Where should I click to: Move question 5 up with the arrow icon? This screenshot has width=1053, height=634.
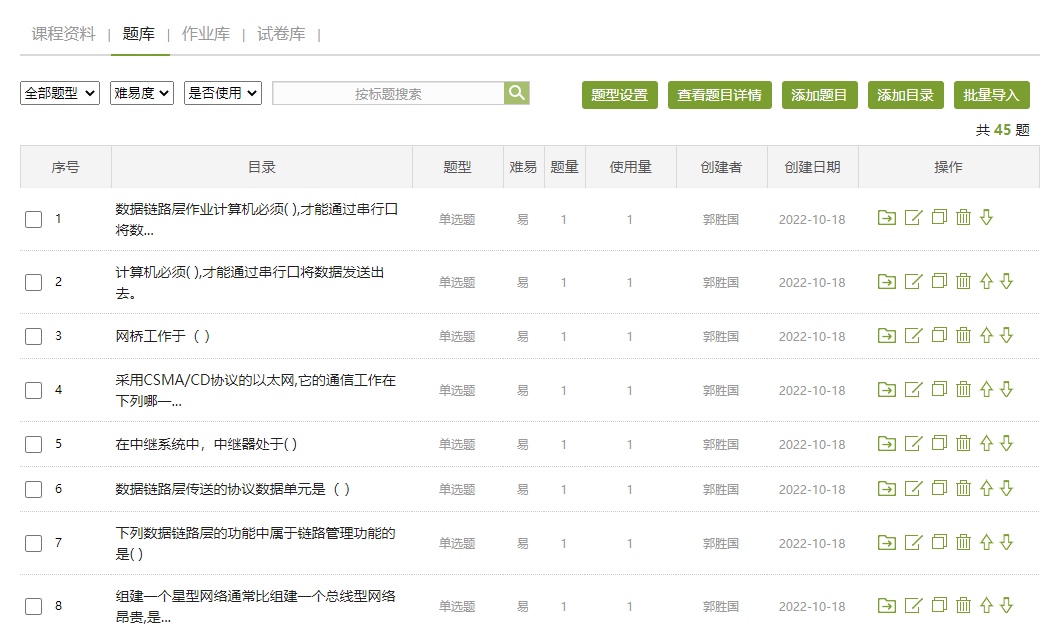point(986,443)
